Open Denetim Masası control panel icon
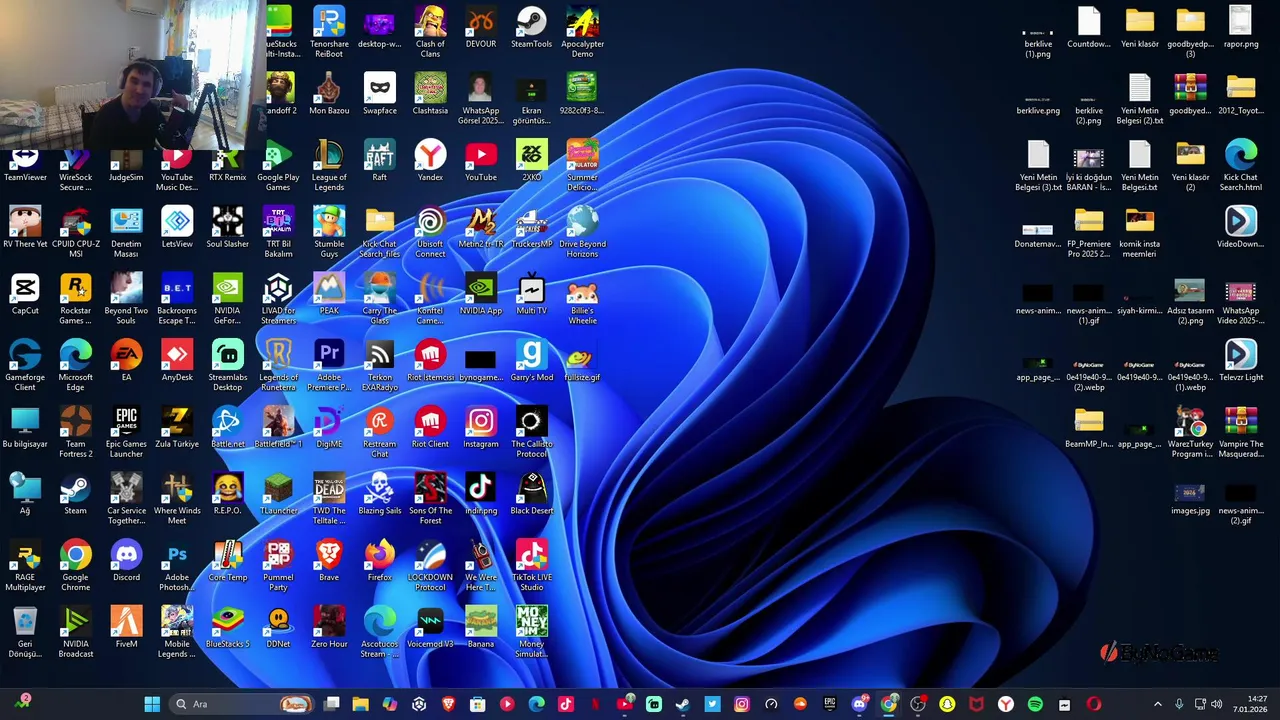This screenshot has height=720, width=1280. pos(126,233)
